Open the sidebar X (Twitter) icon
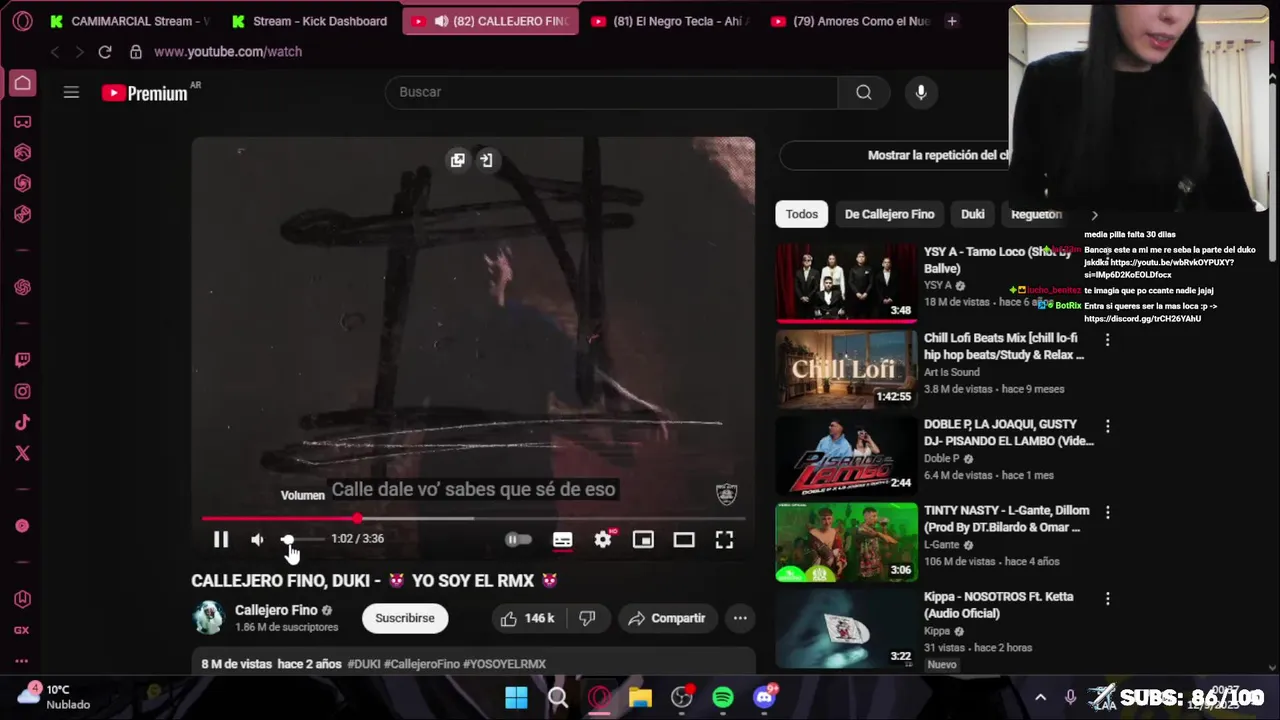The width and height of the screenshot is (1280, 720). pyautogui.click(x=22, y=453)
